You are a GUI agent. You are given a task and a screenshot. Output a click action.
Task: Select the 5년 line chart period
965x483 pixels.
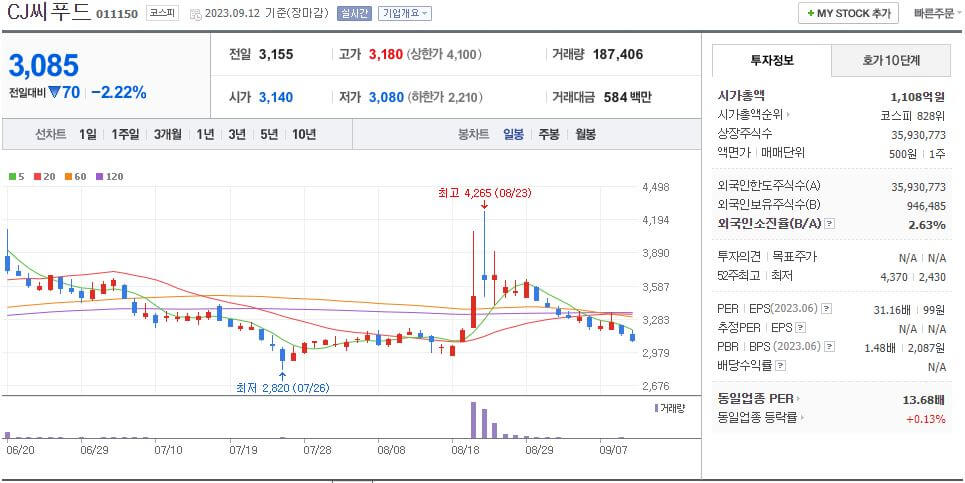click(269, 134)
